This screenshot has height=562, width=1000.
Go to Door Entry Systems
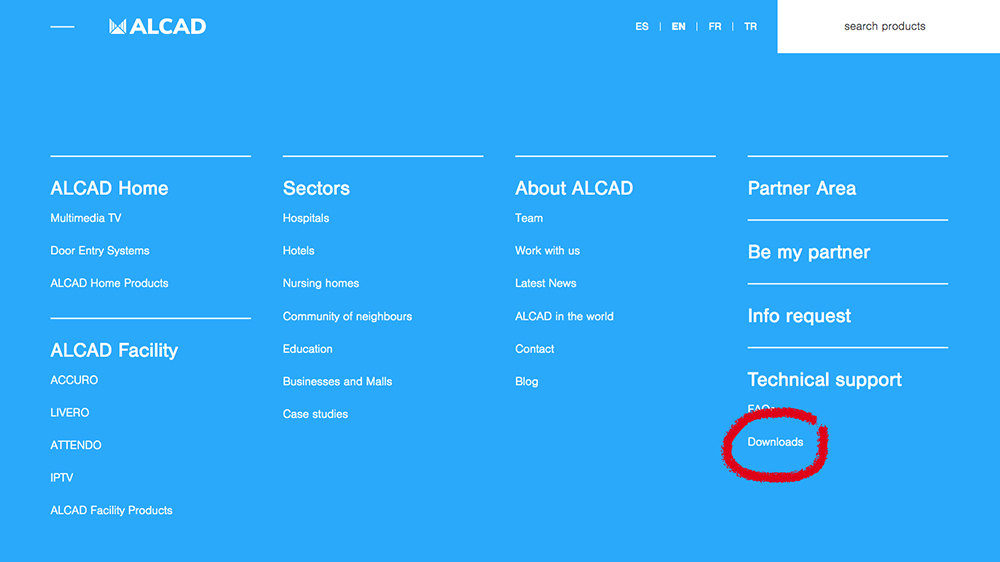(100, 251)
